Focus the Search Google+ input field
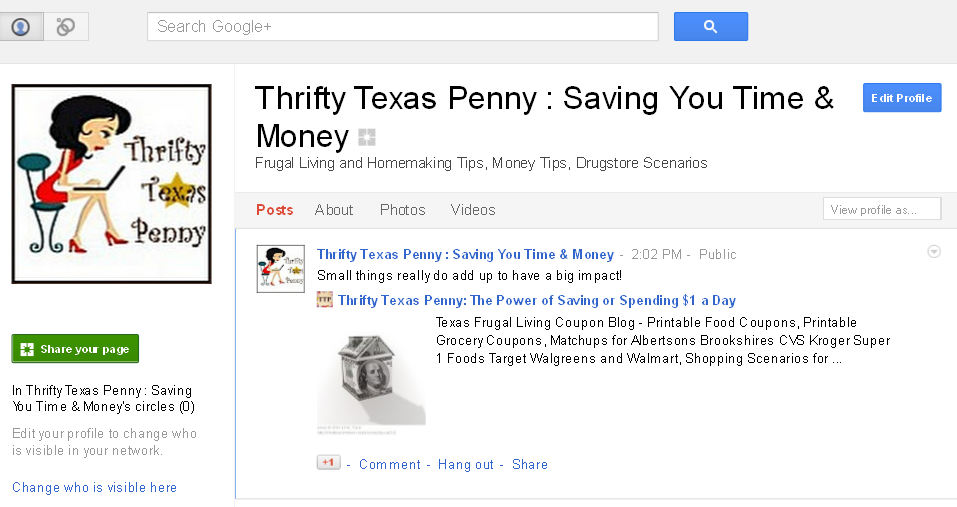957x507 pixels. (402, 27)
